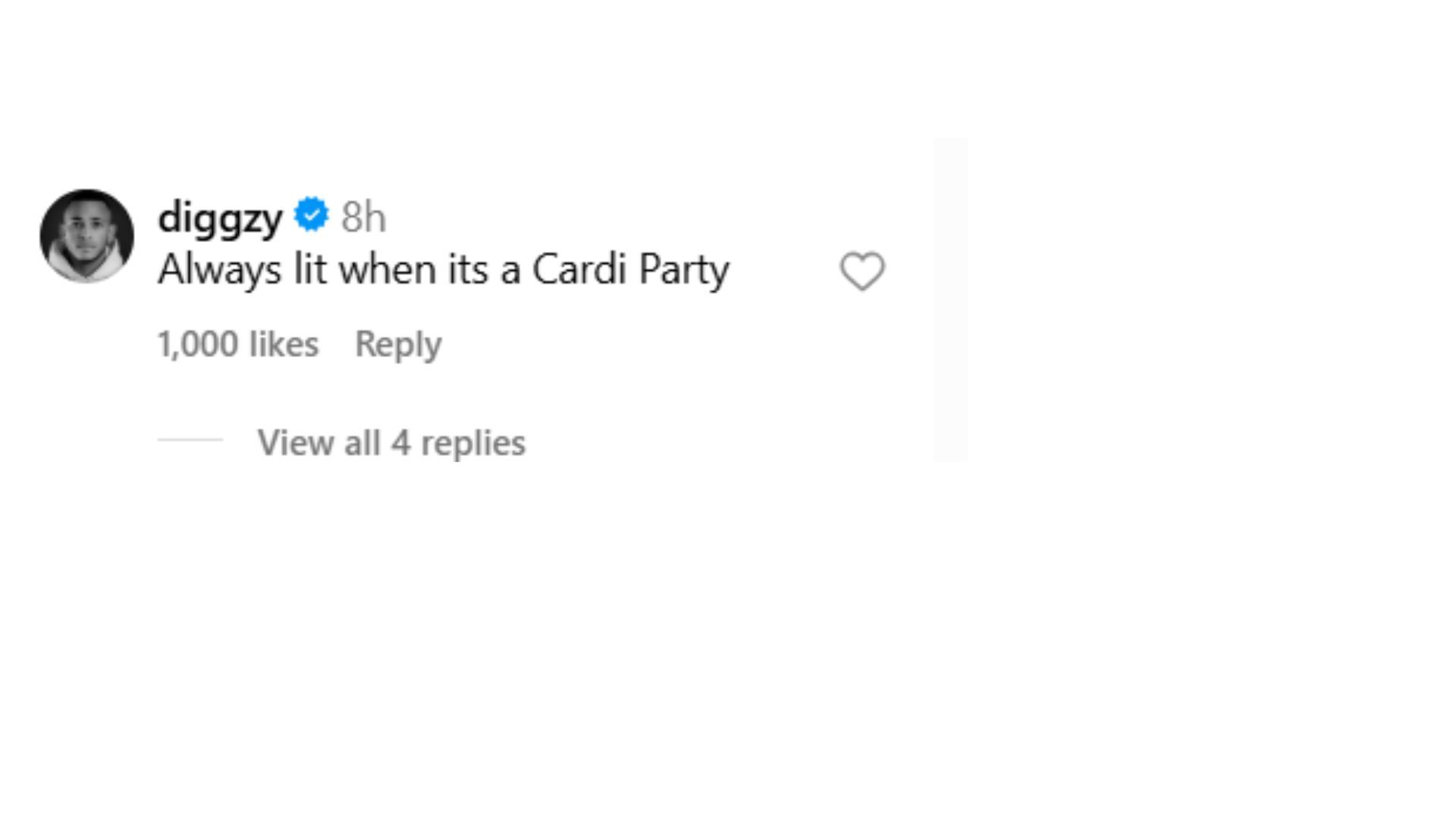Show all 4 replies to this comment
The height and width of the screenshot is (819, 1456).
click(391, 443)
